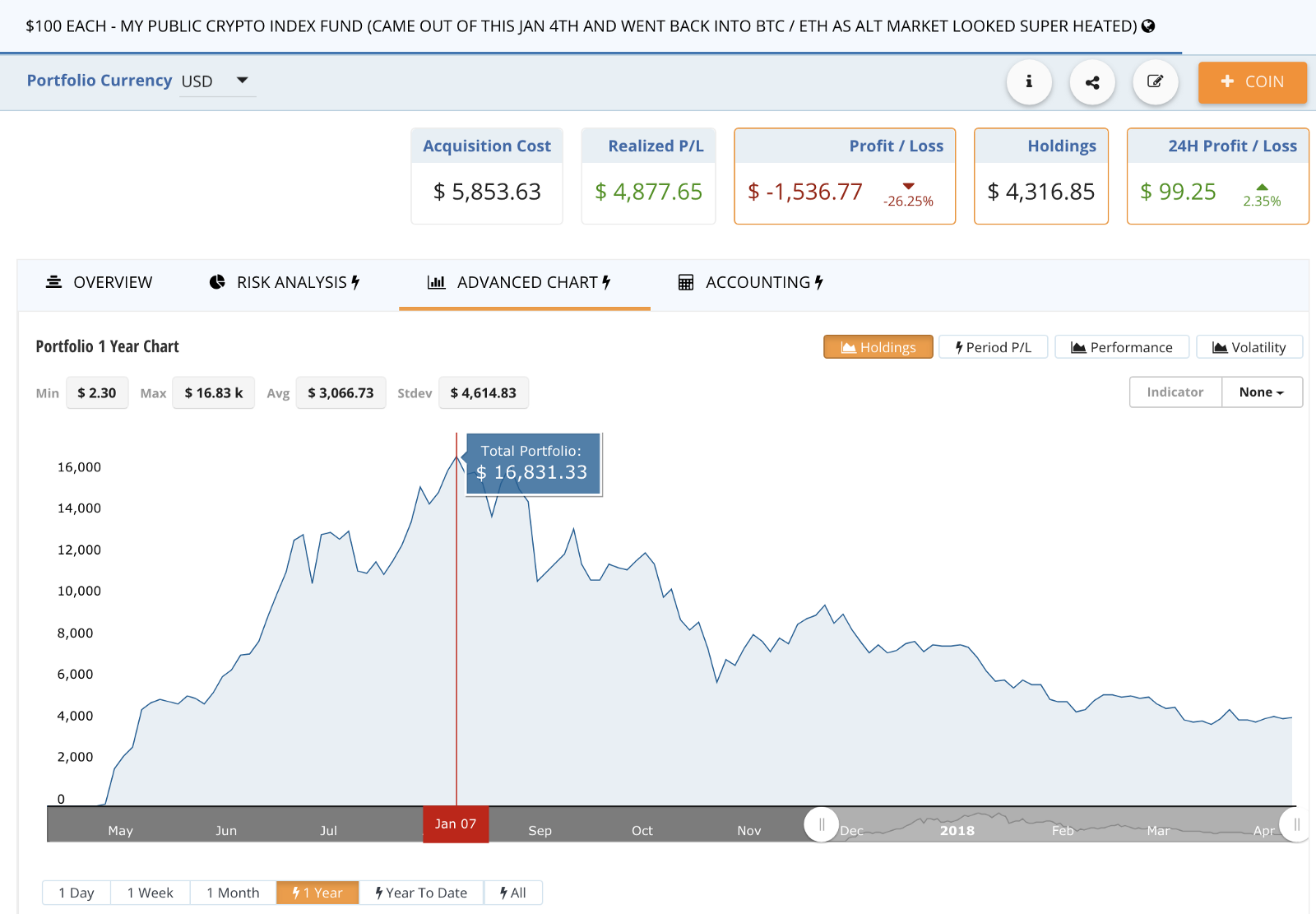Switch chart to Holdings view
Image resolution: width=1316 pixels, height=914 pixels.
(x=878, y=347)
